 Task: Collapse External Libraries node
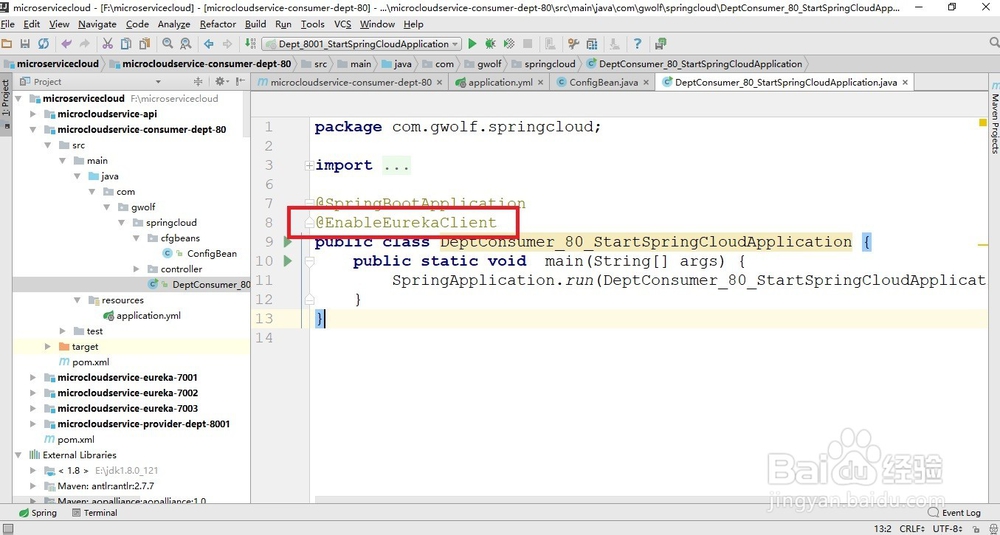tap(18, 455)
